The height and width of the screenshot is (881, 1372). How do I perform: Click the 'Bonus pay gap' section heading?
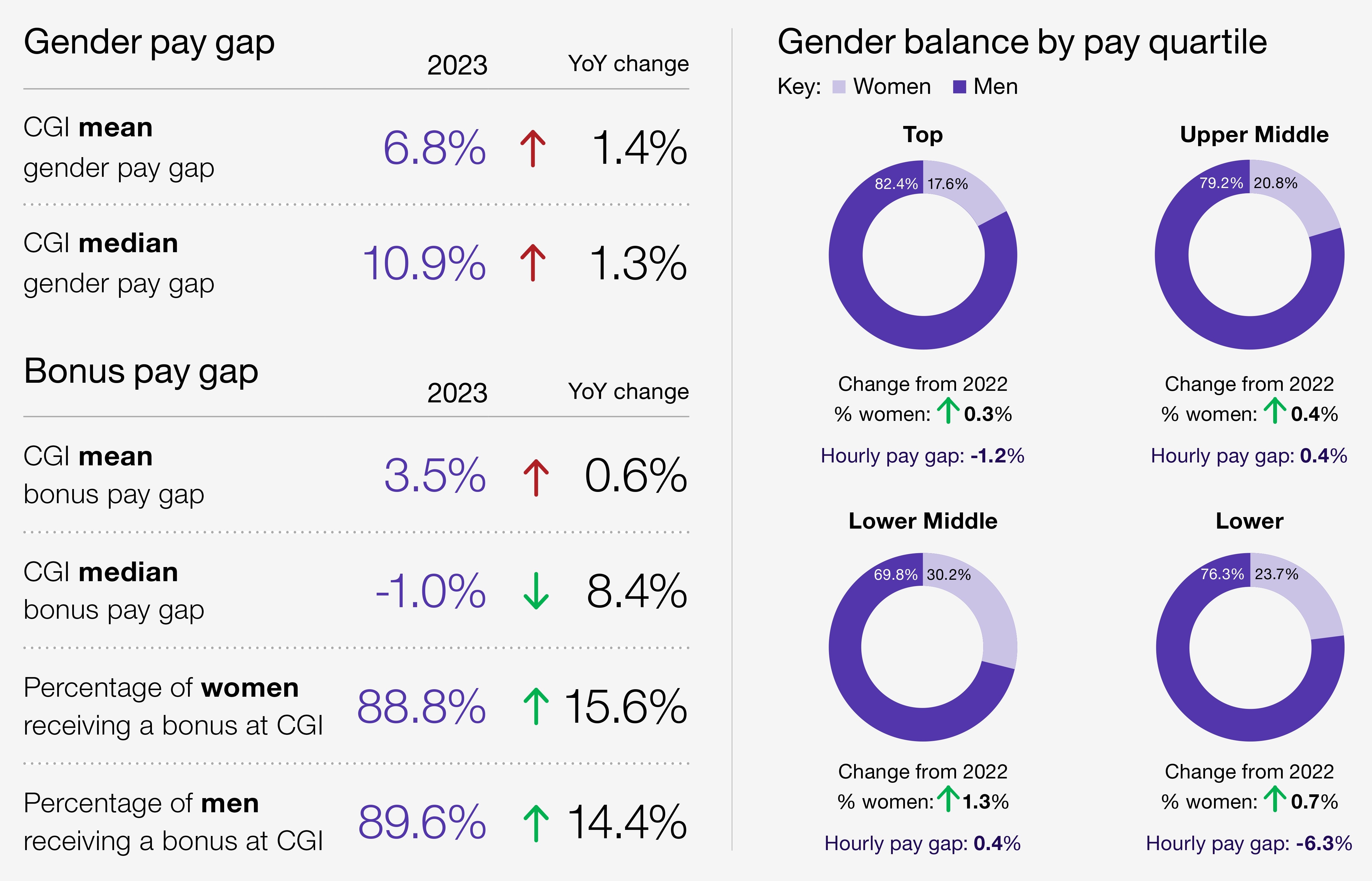click(x=141, y=371)
